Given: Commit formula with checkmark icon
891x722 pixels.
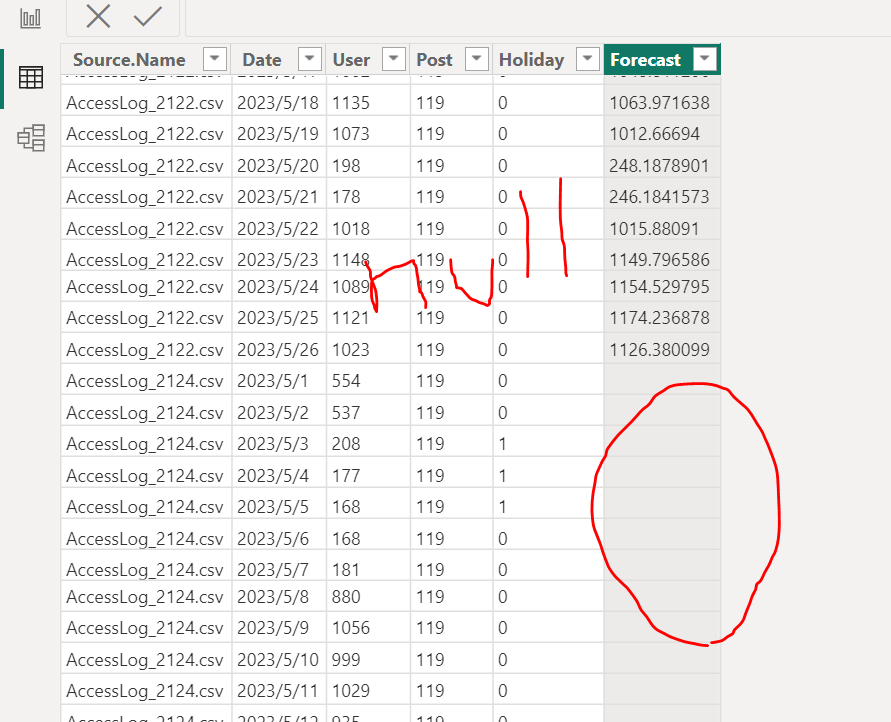Looking at the screenshot, I should [148, 16].
